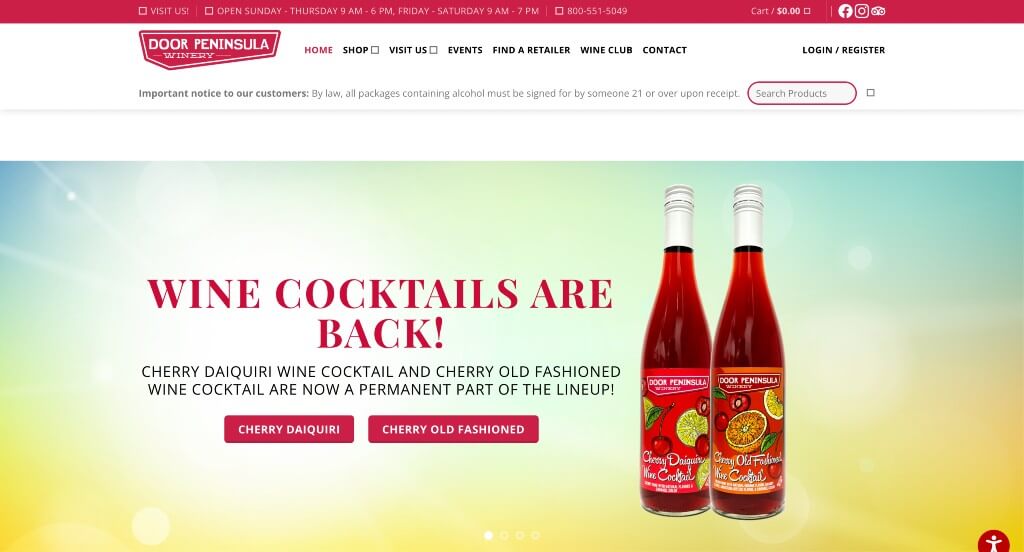Select the third slider dot
The width and height of the screenshot is (1024, 552).
tap(520, 535)
